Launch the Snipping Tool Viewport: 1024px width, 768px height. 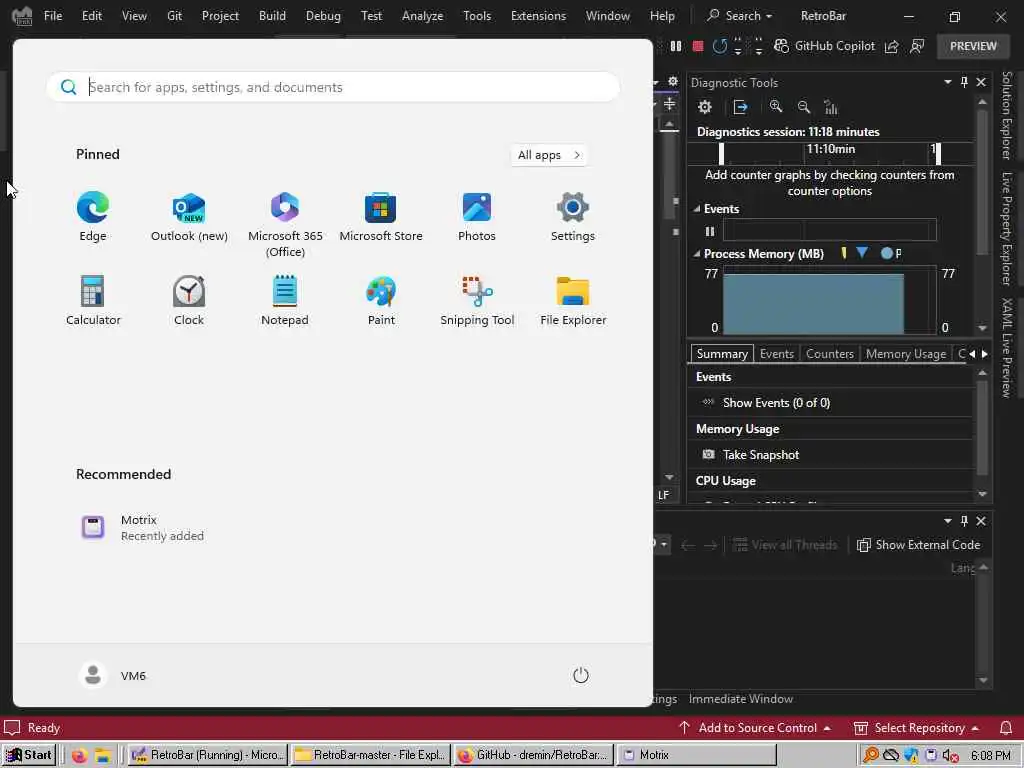(477, 300)
